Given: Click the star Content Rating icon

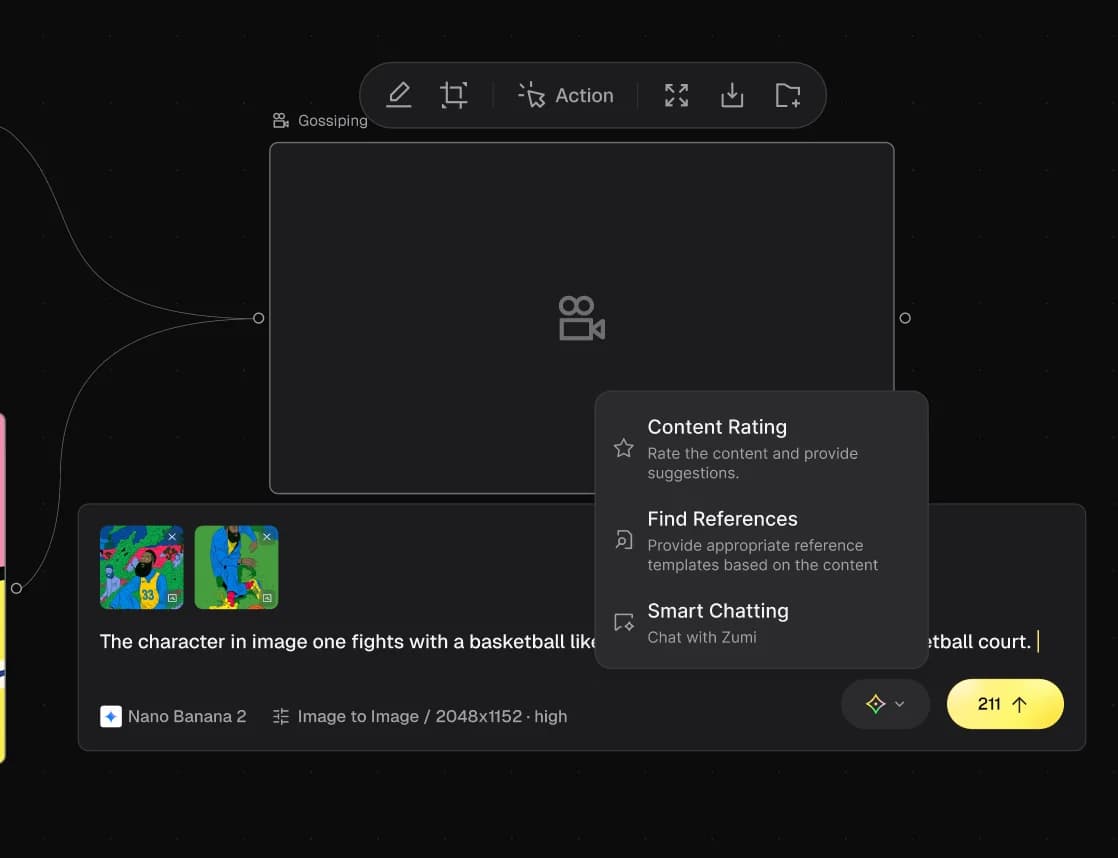Looking at the screenshot, I should 624,448.
